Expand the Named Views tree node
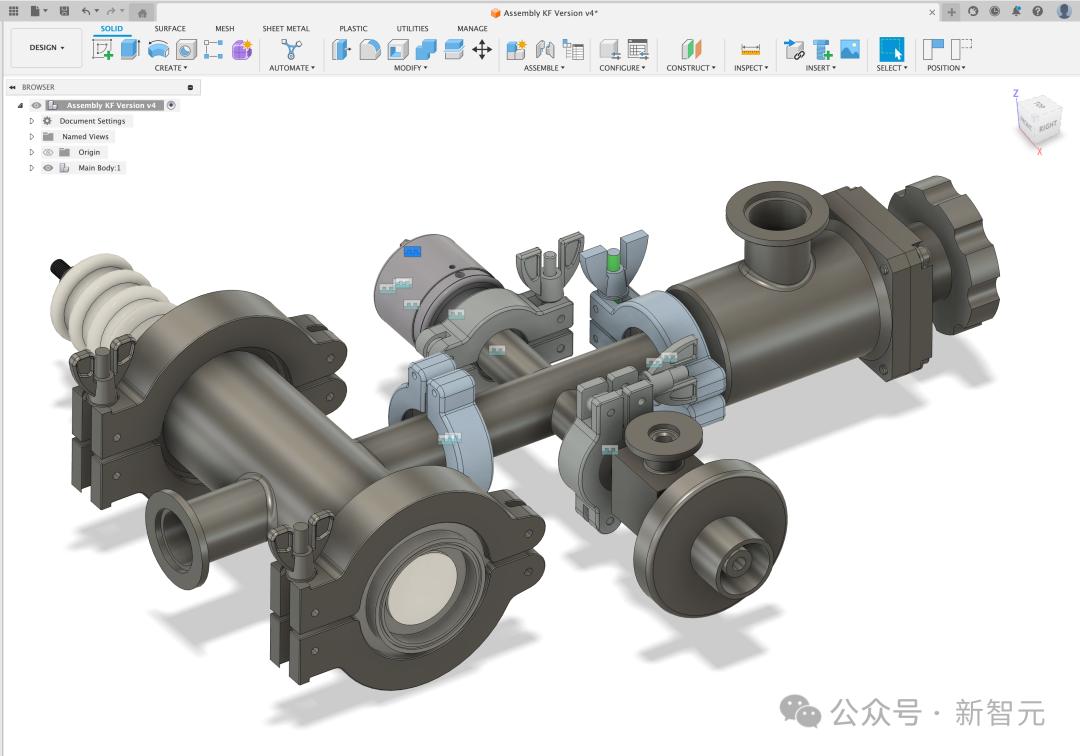1080x756 pixels. pyautogui.click(x=32, y=137)
